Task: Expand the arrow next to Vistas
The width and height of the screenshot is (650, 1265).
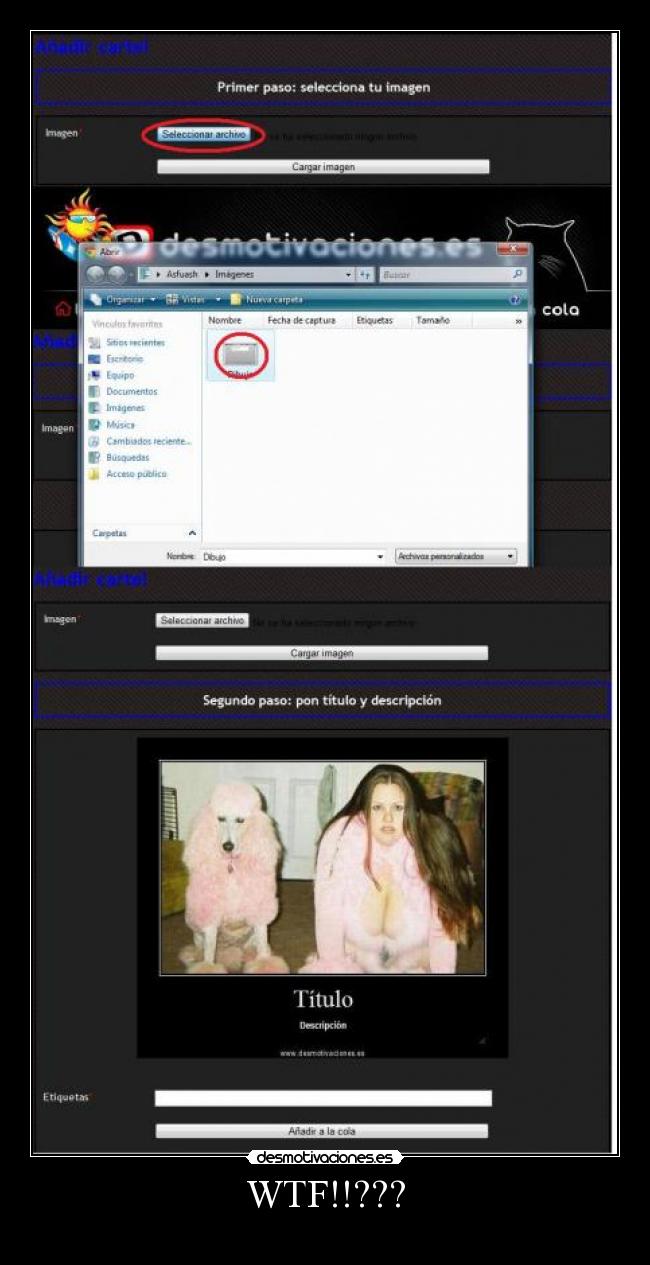Action: [x=218, y=299]
